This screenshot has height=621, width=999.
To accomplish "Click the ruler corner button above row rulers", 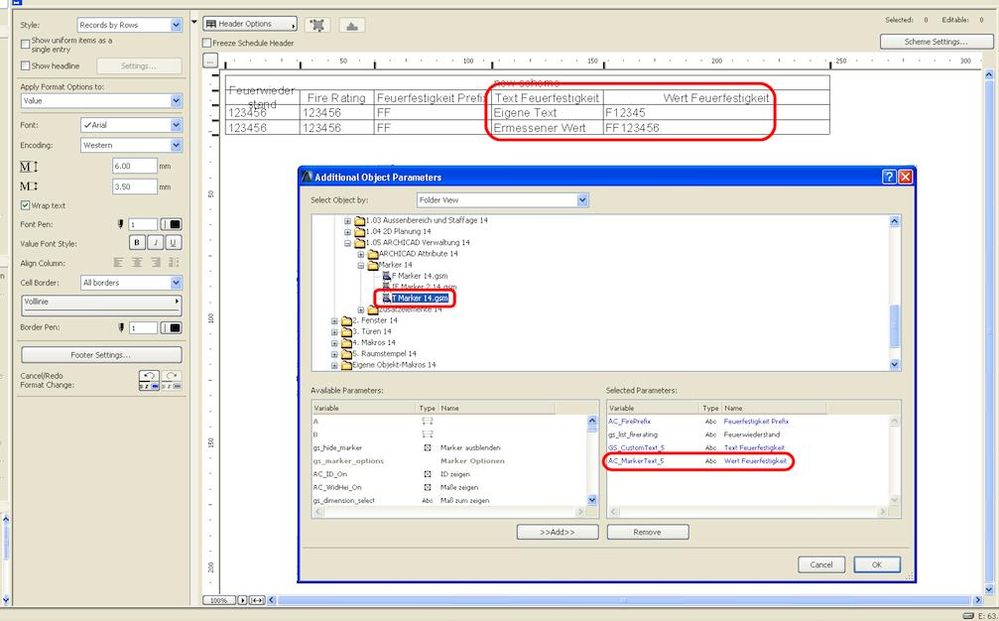I will click(x=210, y=61).
